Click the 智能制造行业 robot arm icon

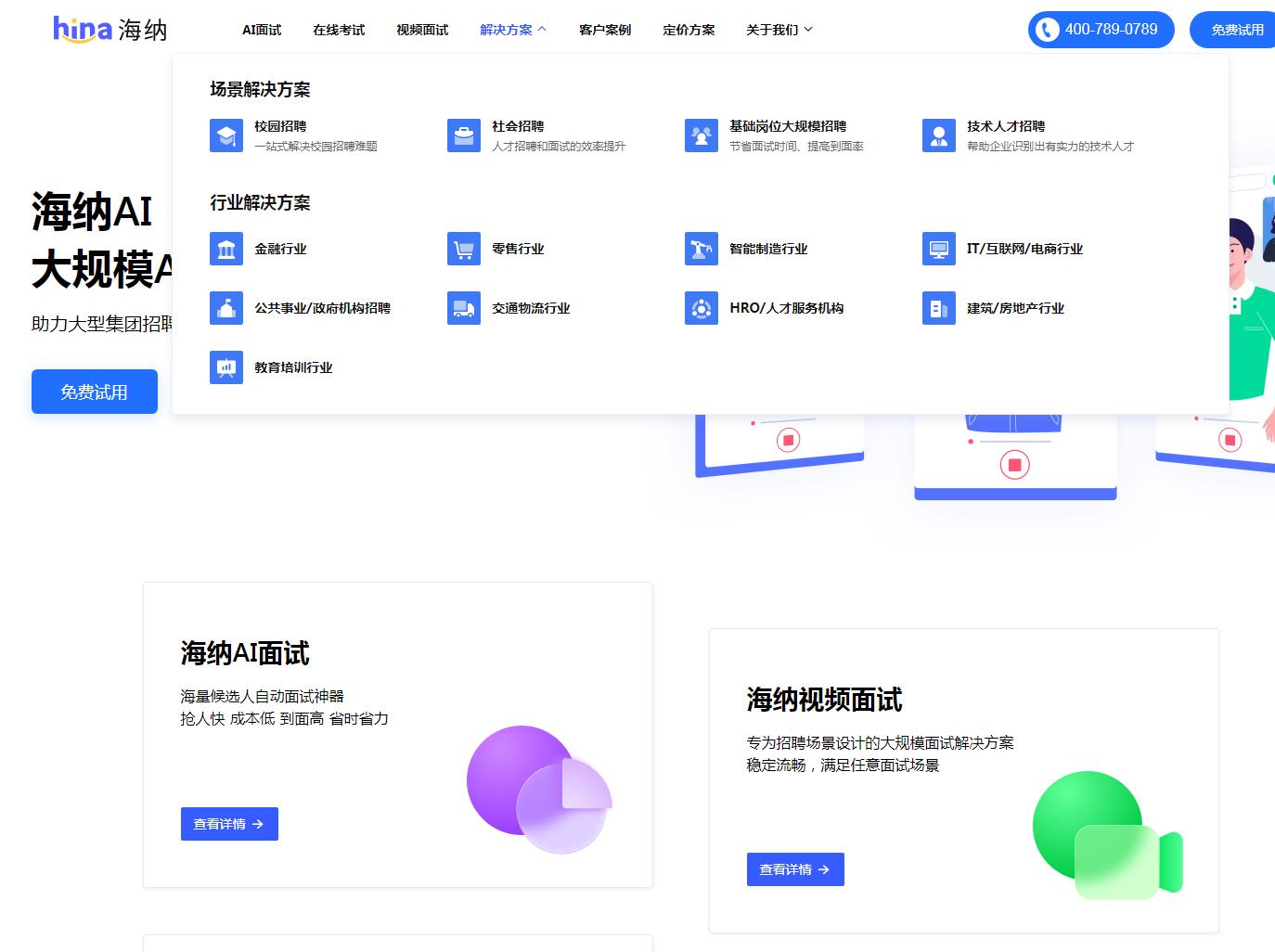pos(702,249)
